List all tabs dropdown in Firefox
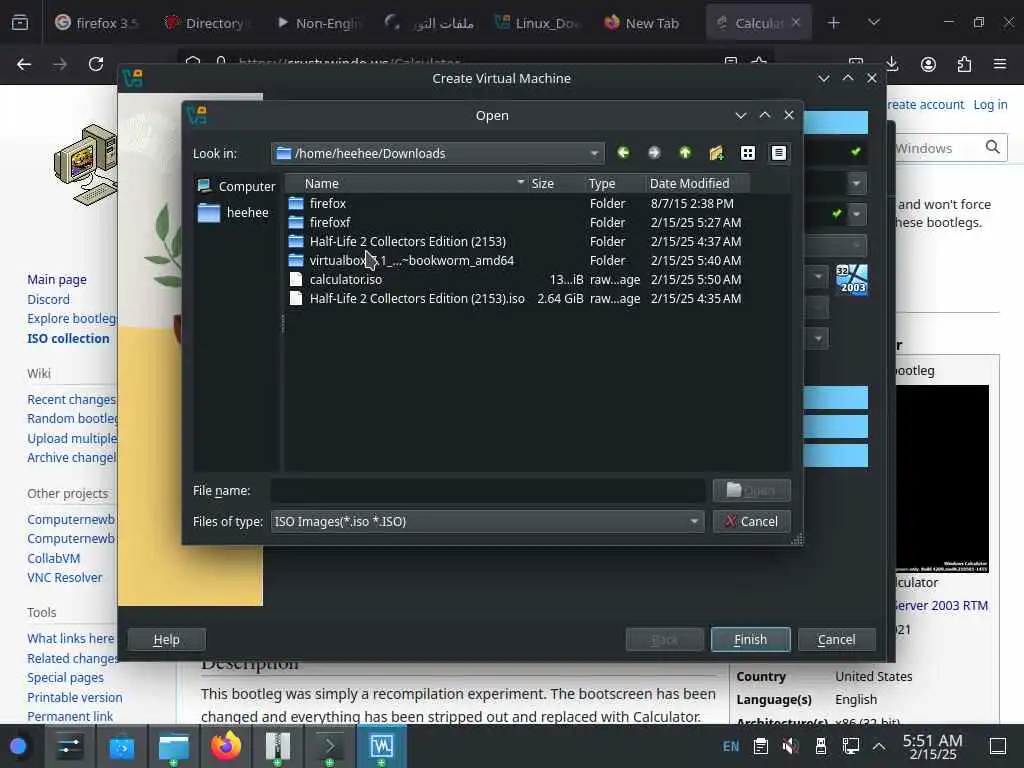 tap(874, 23)
